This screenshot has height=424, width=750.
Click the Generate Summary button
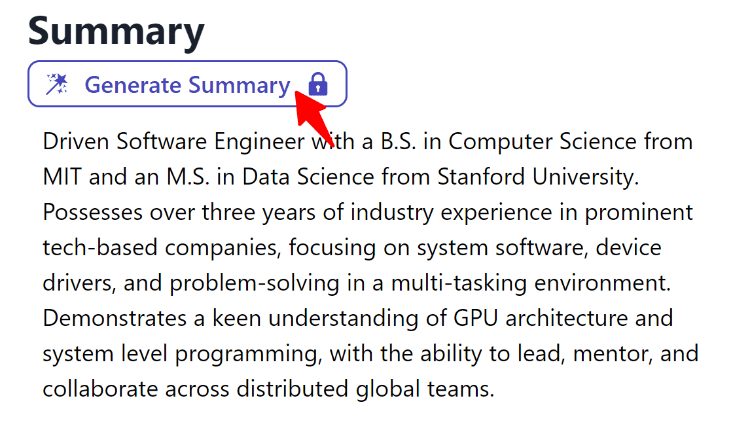pyautogui.click(x=187, y=84)
